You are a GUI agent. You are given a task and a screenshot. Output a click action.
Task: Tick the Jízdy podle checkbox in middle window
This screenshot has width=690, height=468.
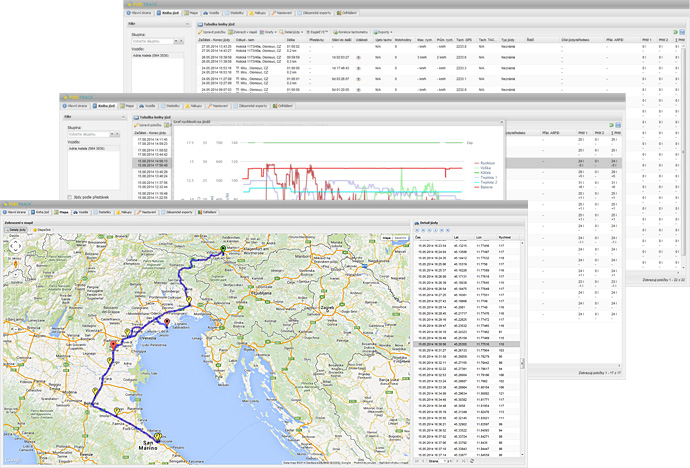(68, 197)
